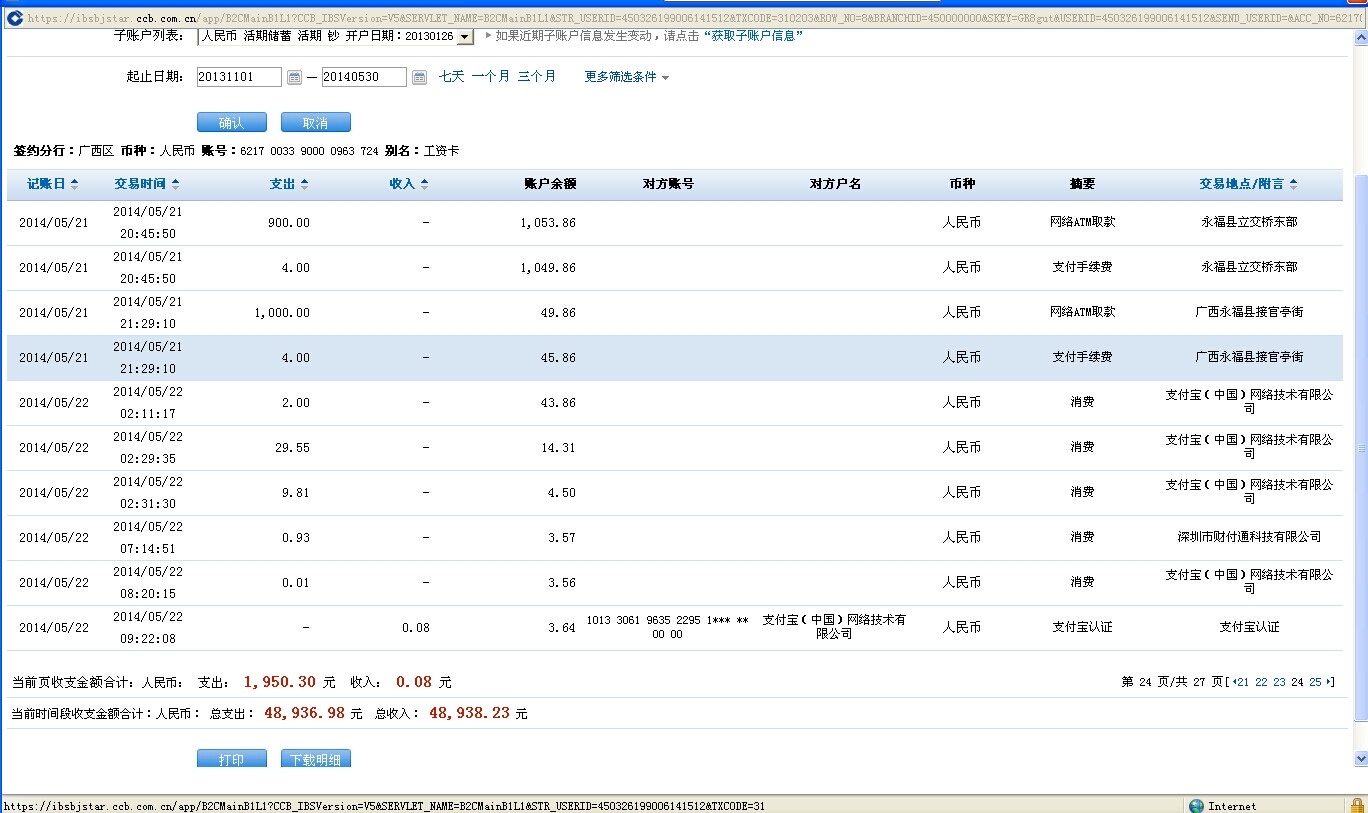Sort by 收入 income column
This screenshot has width=1368, height=813.
[408, 184]
